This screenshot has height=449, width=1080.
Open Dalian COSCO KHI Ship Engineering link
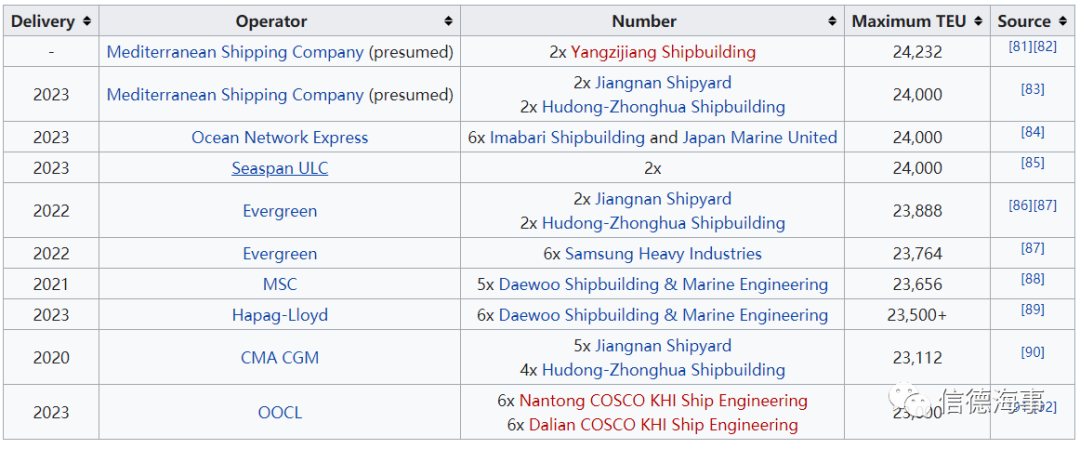click(x=663, y=425)
